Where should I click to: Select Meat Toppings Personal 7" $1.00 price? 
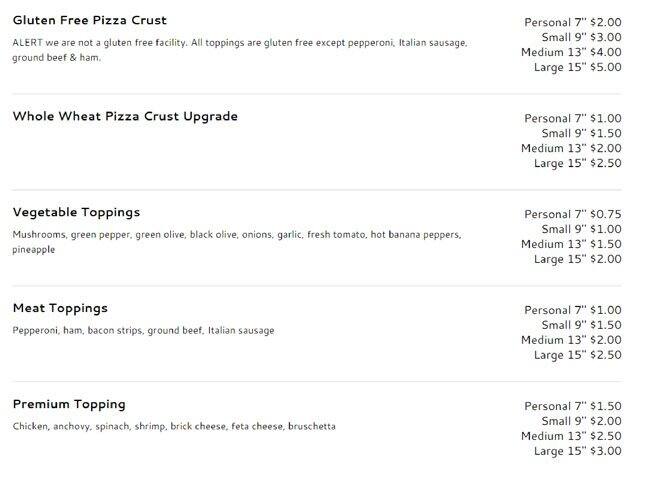pyautogui.click(x=572, y=310)
